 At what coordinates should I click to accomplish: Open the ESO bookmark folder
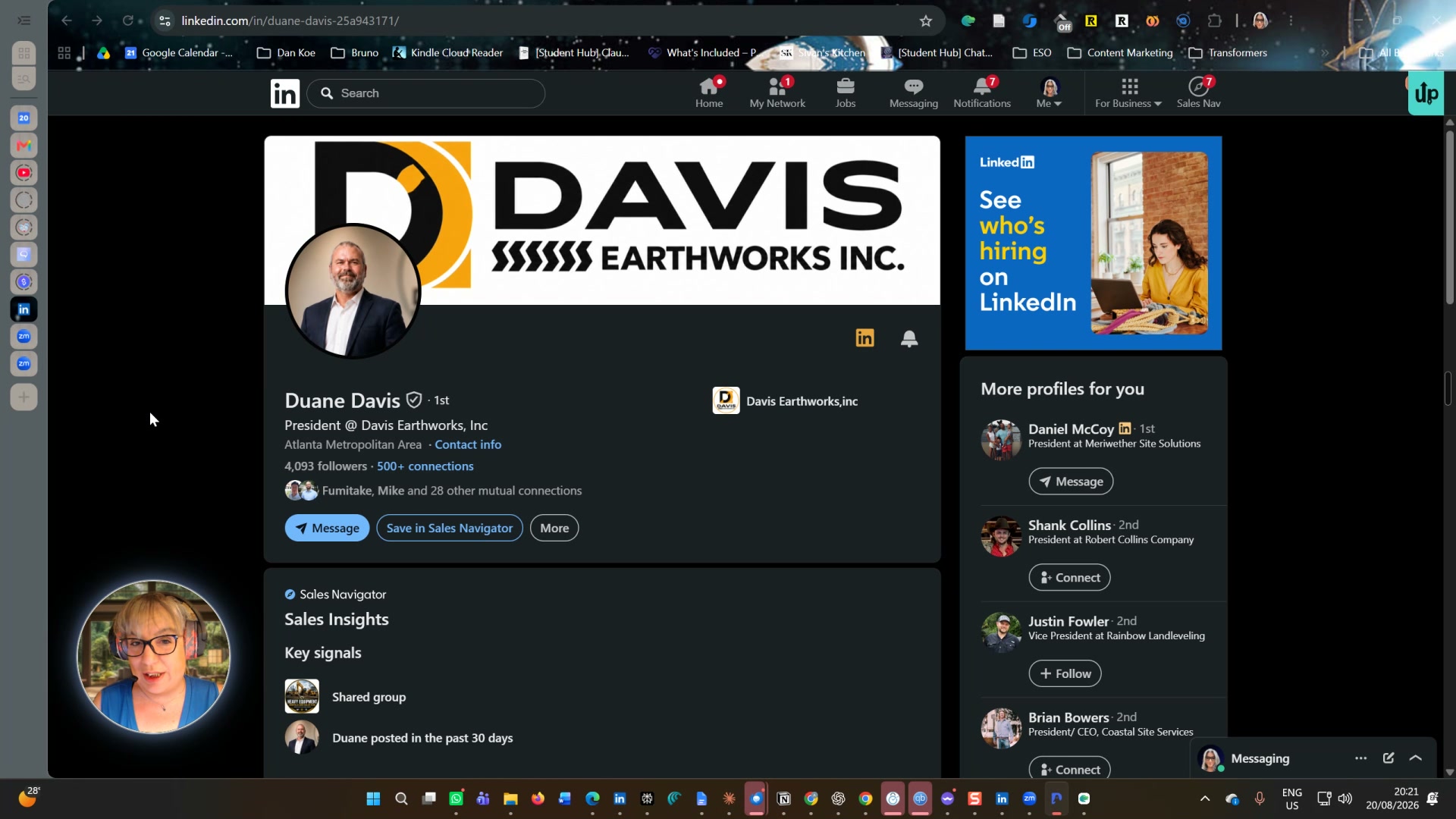(1032, 53)
